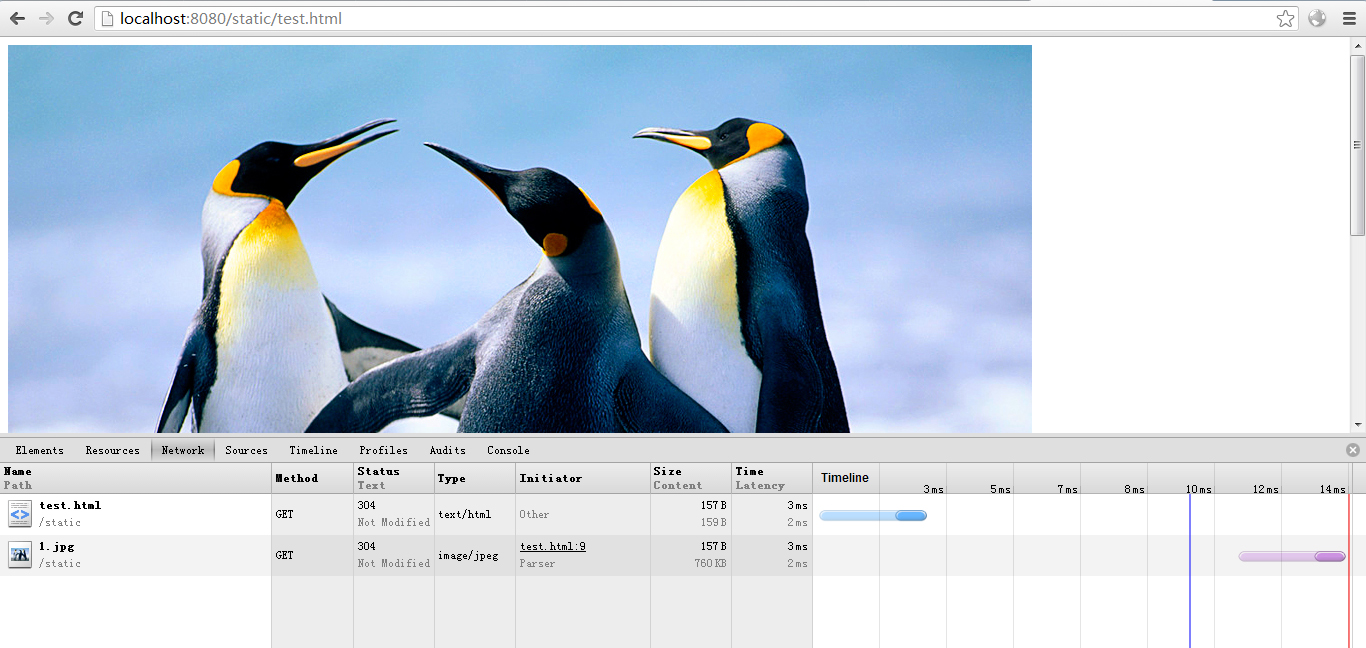This screenshot has height=648, width=1366.
Task: Click the test.html document icon
Action: pyautogui.click(x=20, y=514)
